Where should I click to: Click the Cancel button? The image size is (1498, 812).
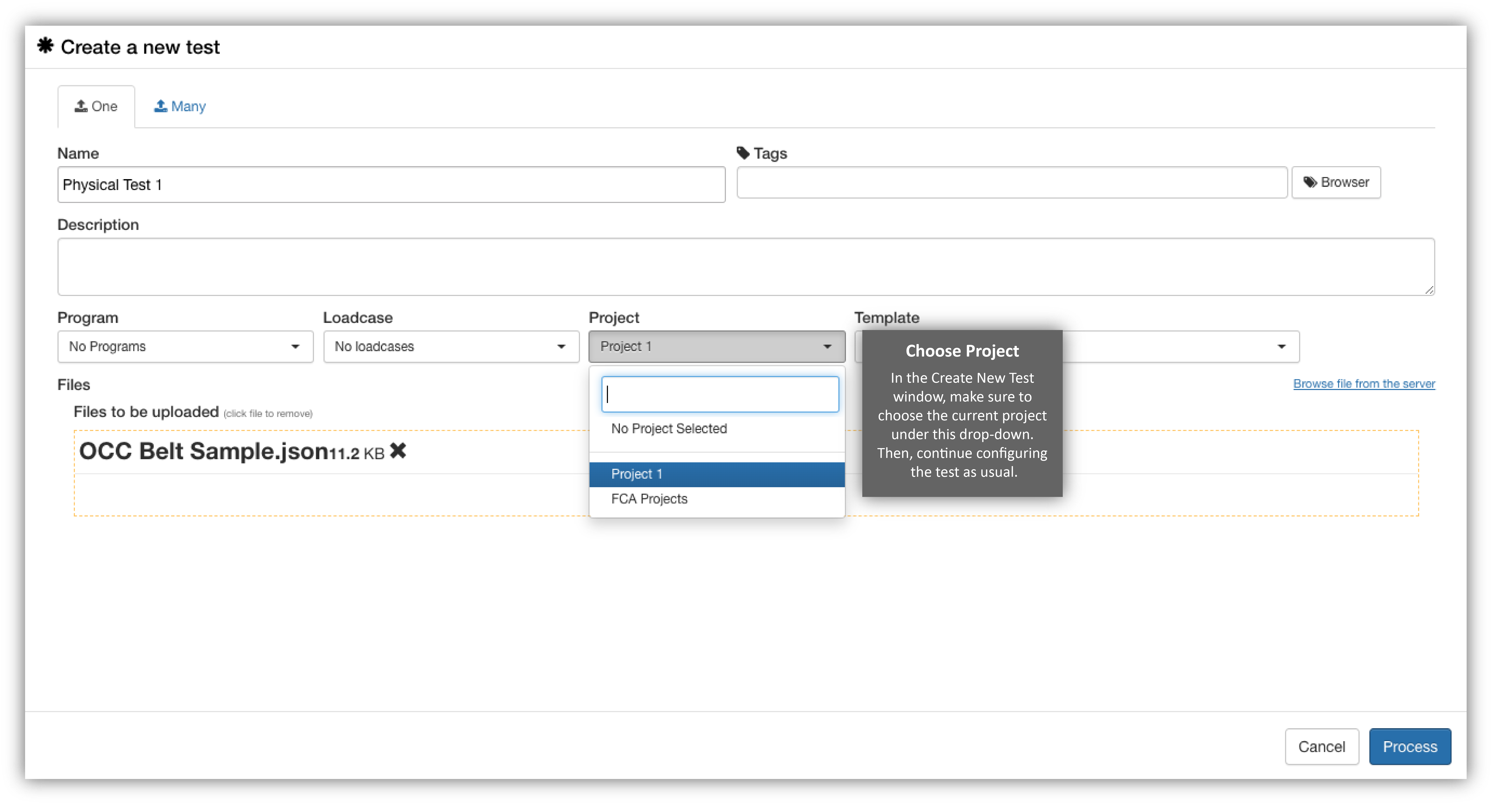(x=1322, y=747)
